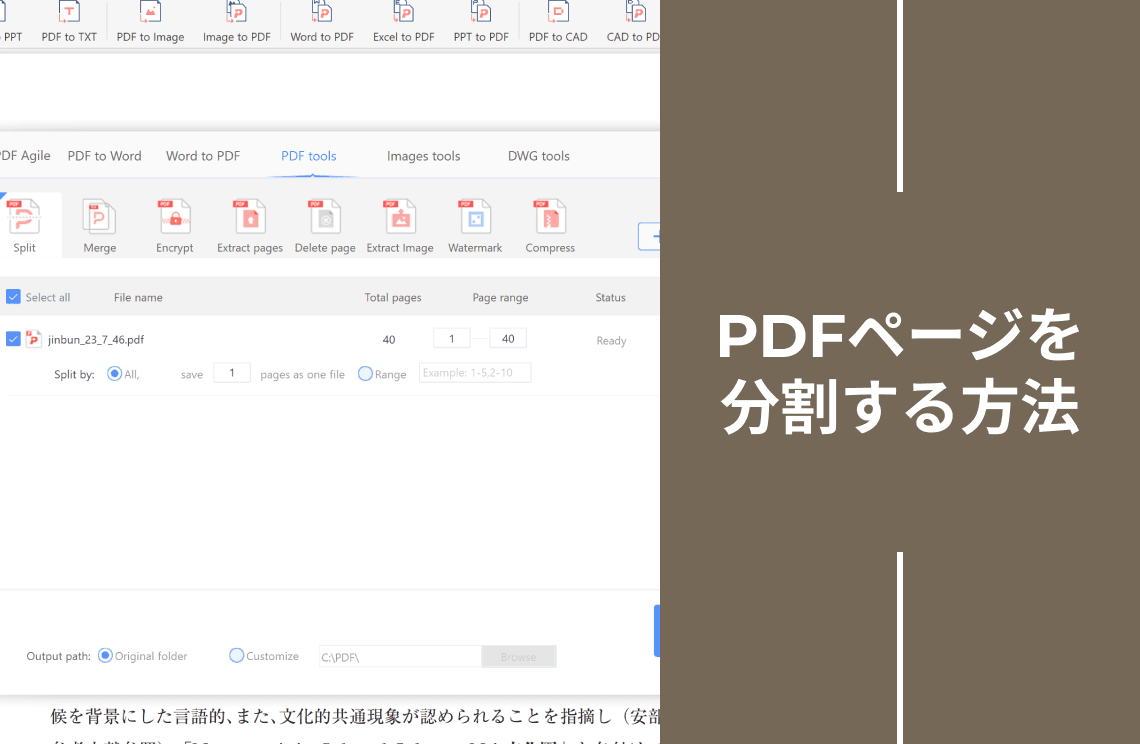Switch to the Images tools tab
The height and width of the screenshot is (744, 1140).
point(423,156)
